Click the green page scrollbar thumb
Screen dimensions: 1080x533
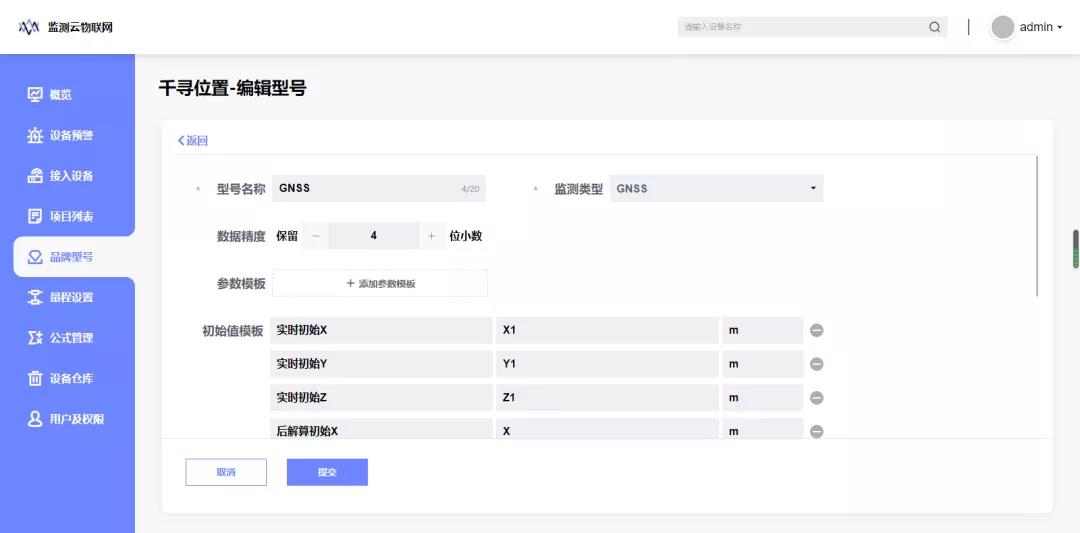pos(1076,249)
